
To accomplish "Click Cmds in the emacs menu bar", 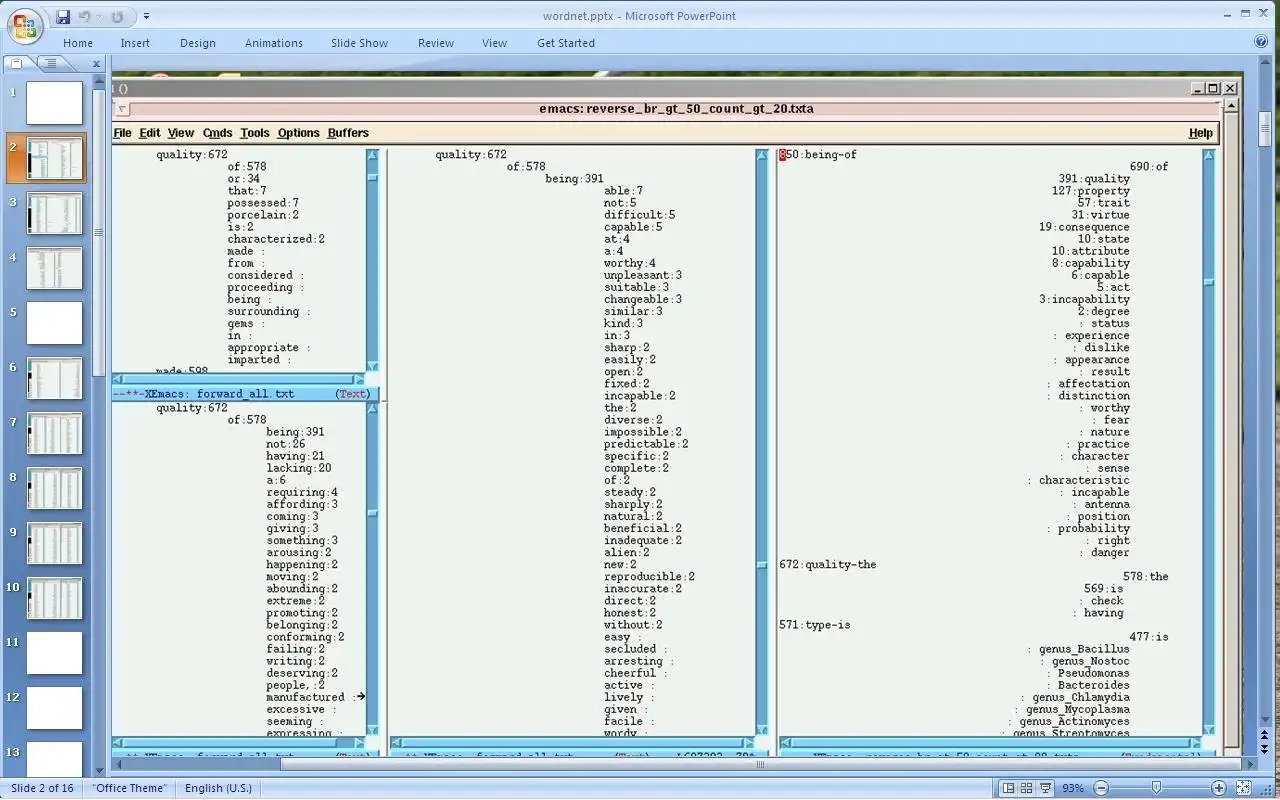I will (x=217, y=133).
